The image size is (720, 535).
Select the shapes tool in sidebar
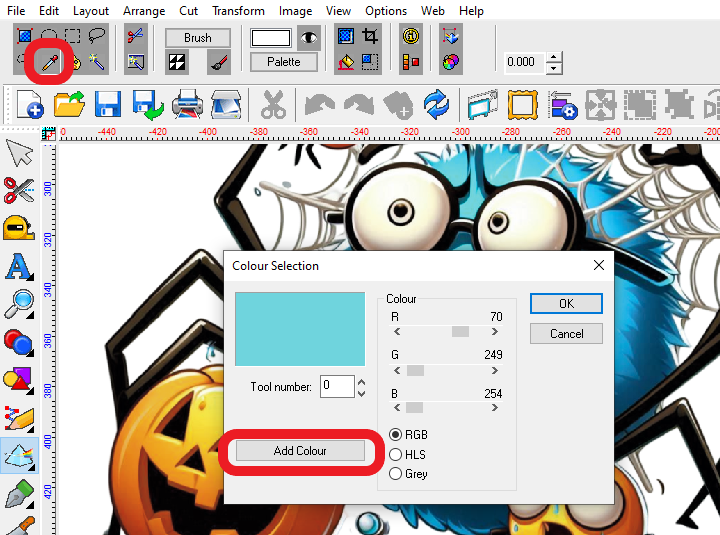point(19,381)
